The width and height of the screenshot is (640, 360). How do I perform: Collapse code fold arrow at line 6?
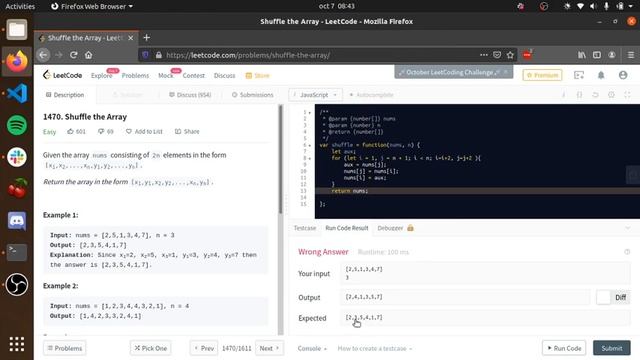coord(310,145)
